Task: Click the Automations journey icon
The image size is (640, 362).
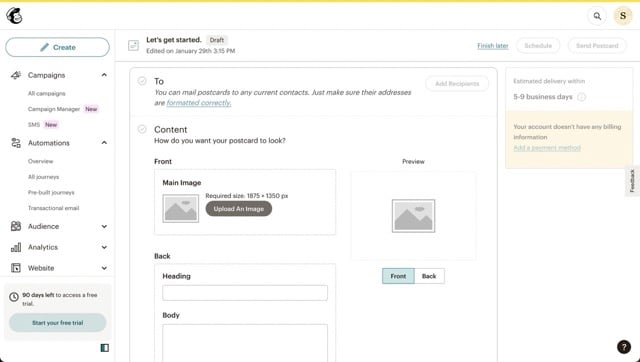Action: (x=16, y=143)
